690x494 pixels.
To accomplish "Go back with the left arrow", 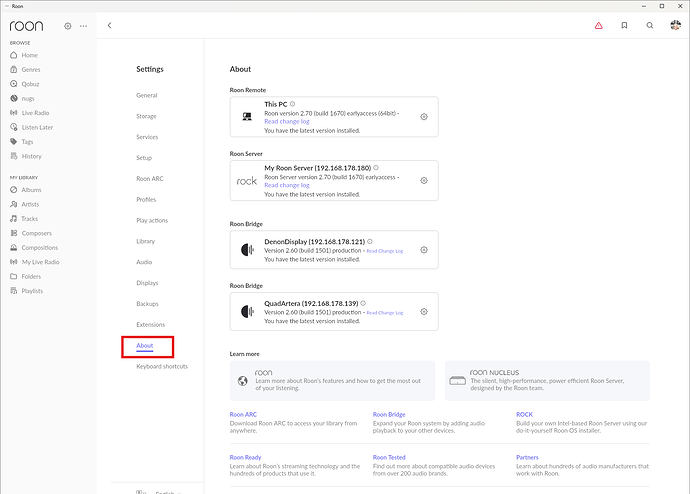I will coord(110,26).
